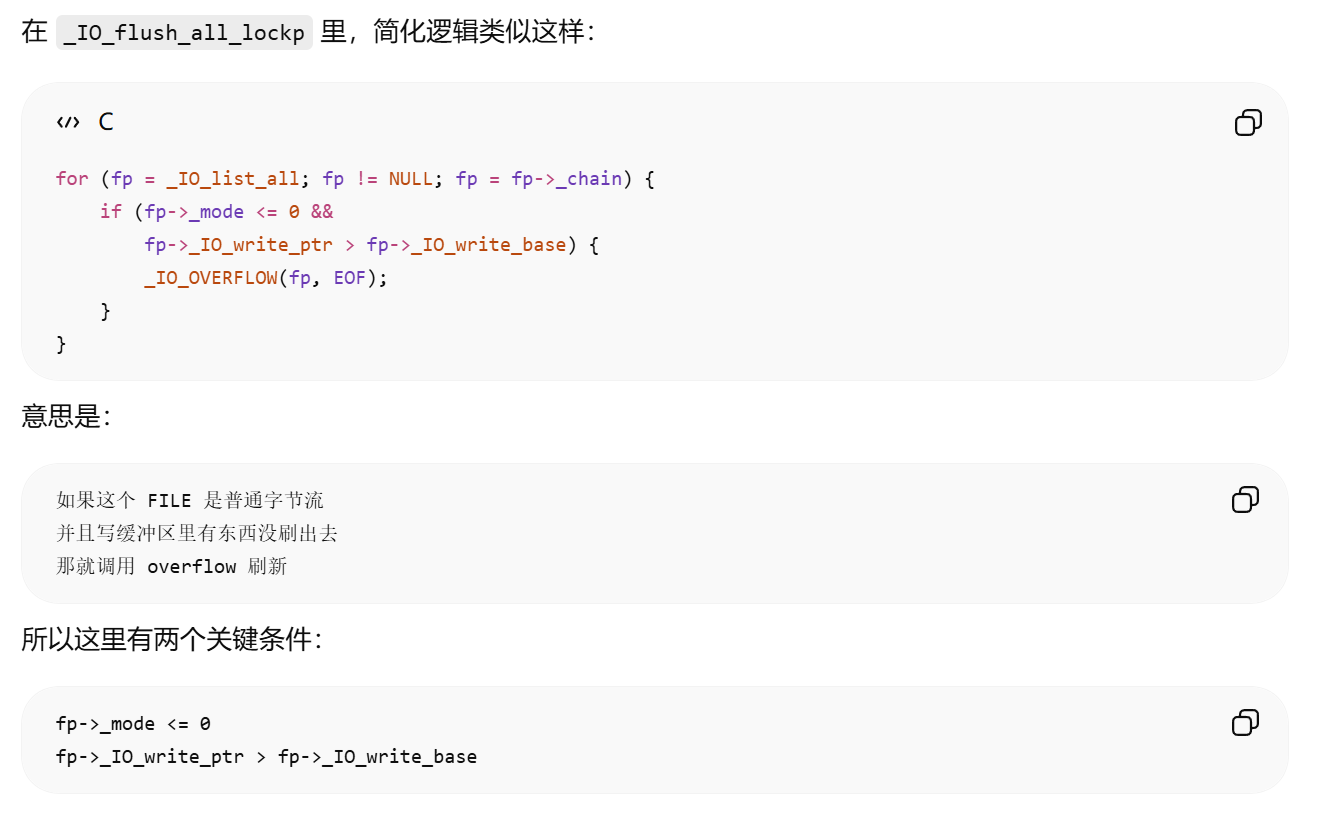1341x818 pixels.
Task: Click the inline _IO_flush_all_lockp code tag
Action: [185, 32]
